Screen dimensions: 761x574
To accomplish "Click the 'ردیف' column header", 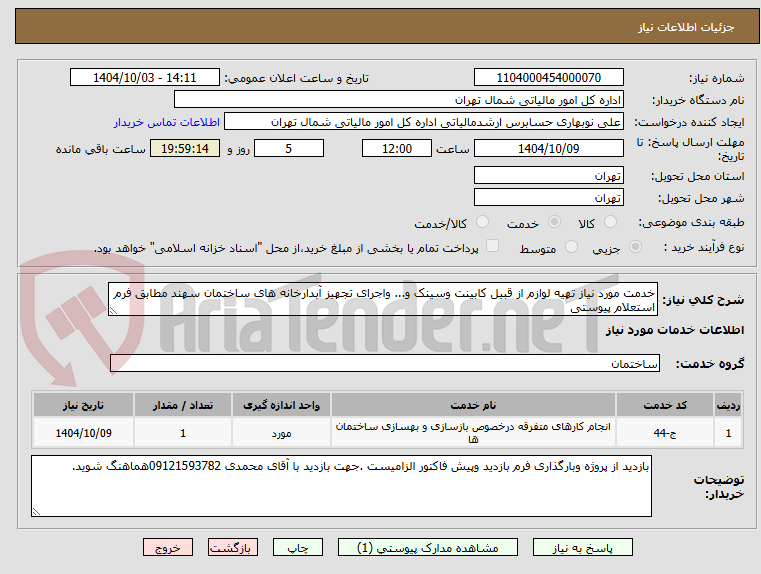I will coord(728,405).
